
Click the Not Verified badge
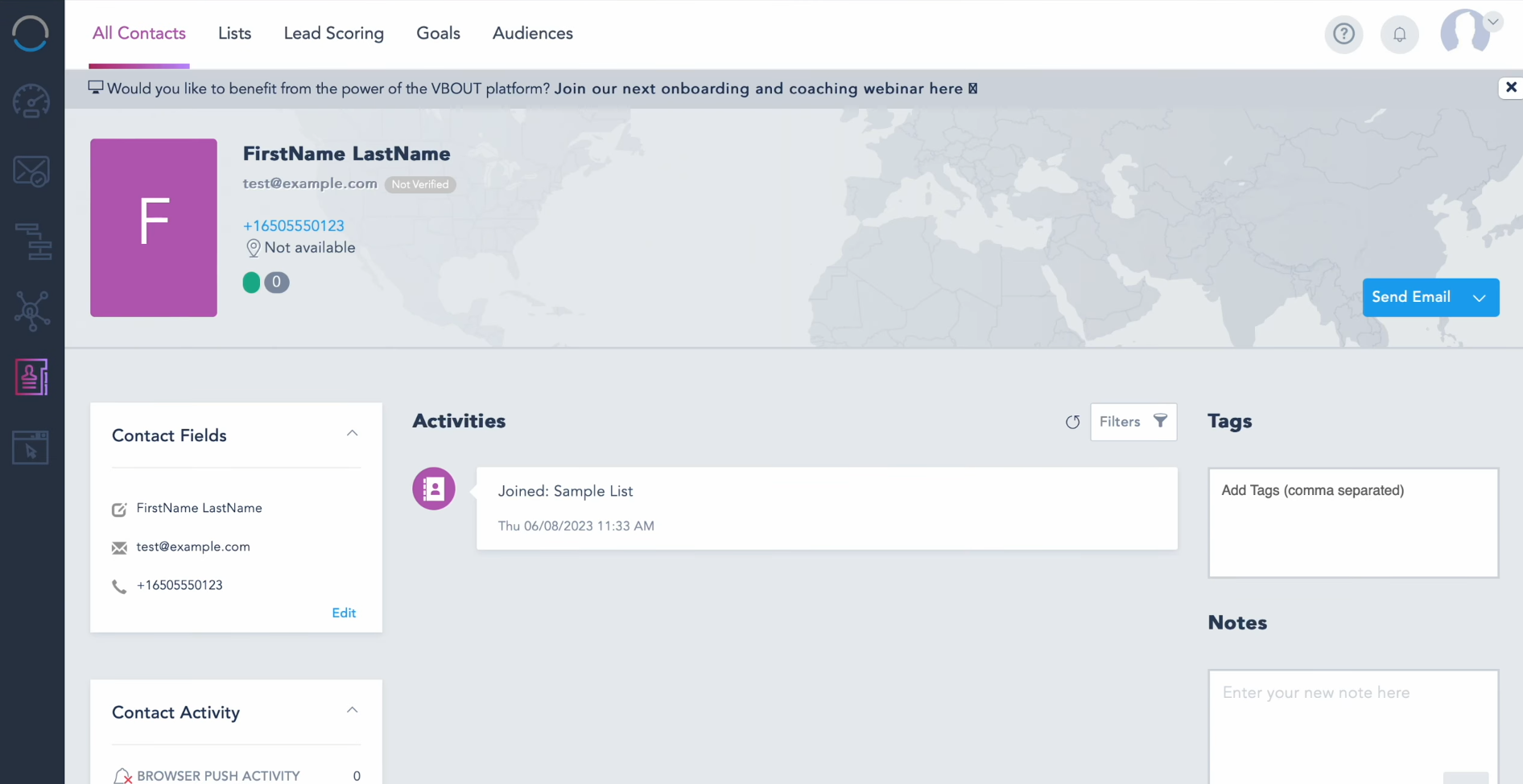click(420, 184)
